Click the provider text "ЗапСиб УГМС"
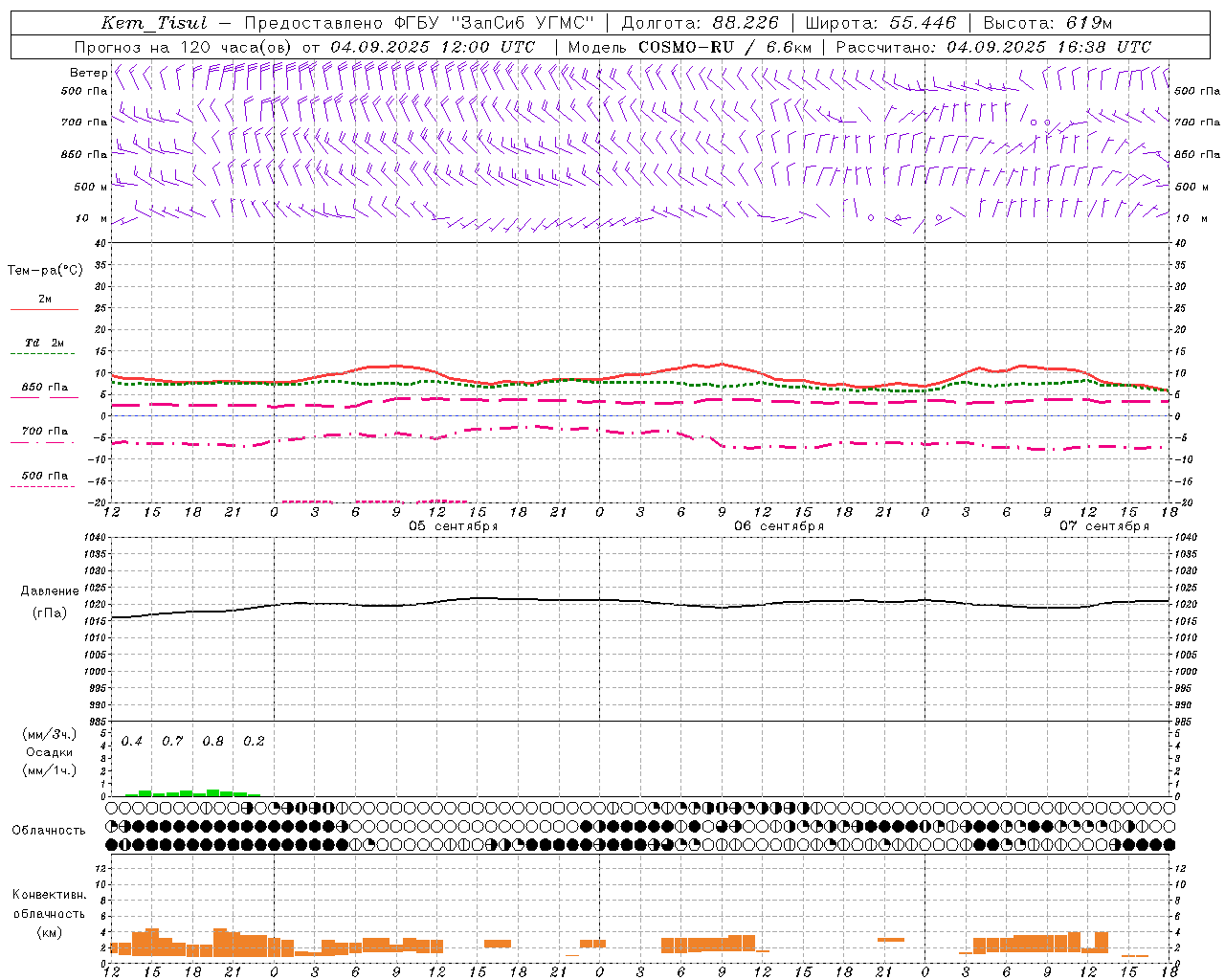This screenshot has width=1225, height=980. point(523,23)
